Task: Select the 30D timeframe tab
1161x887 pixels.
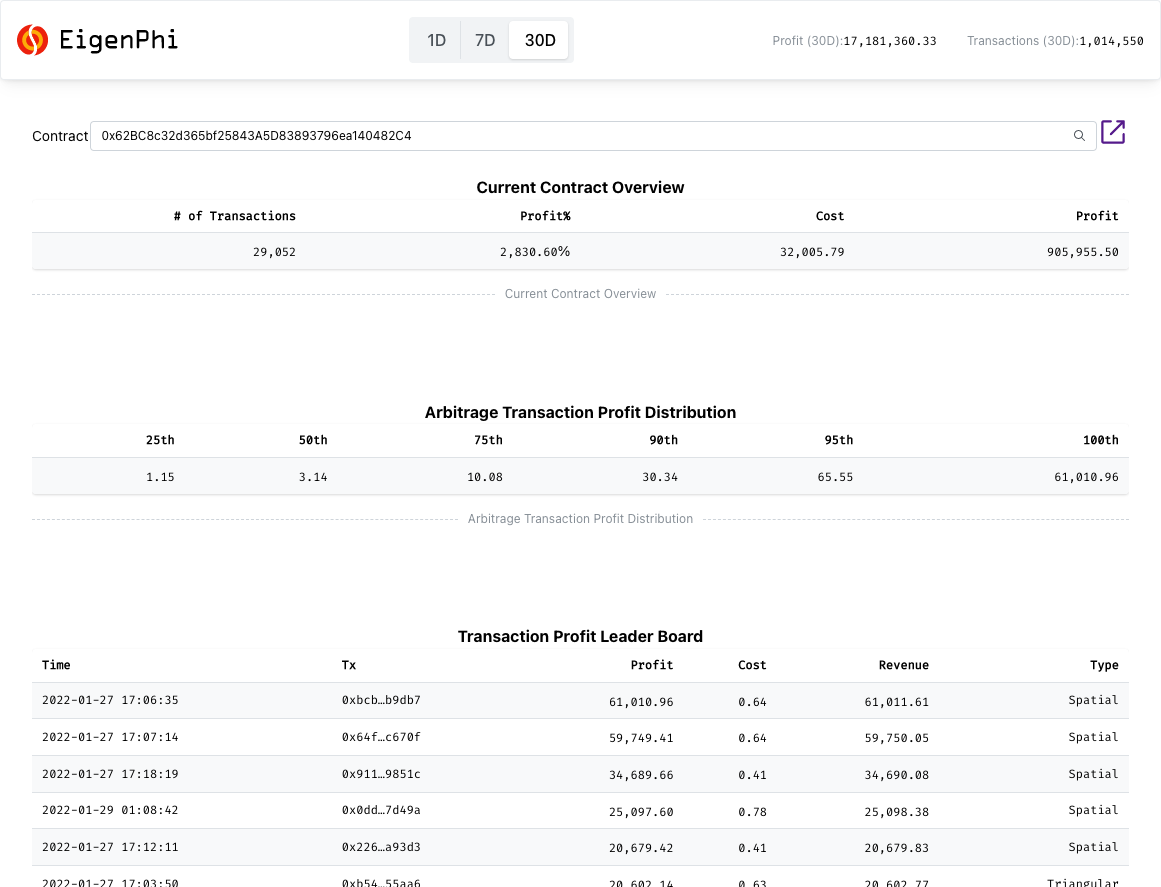Action: pyautogui.click(x=539, y=41)
